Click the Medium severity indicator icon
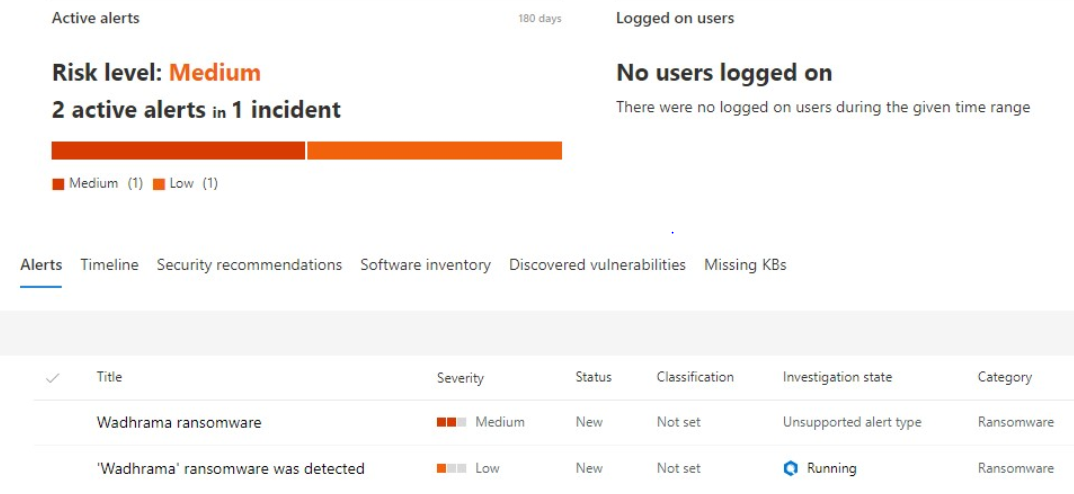Image resolution: width=1074 pixels, height=494 pixels. click(451, 422)
